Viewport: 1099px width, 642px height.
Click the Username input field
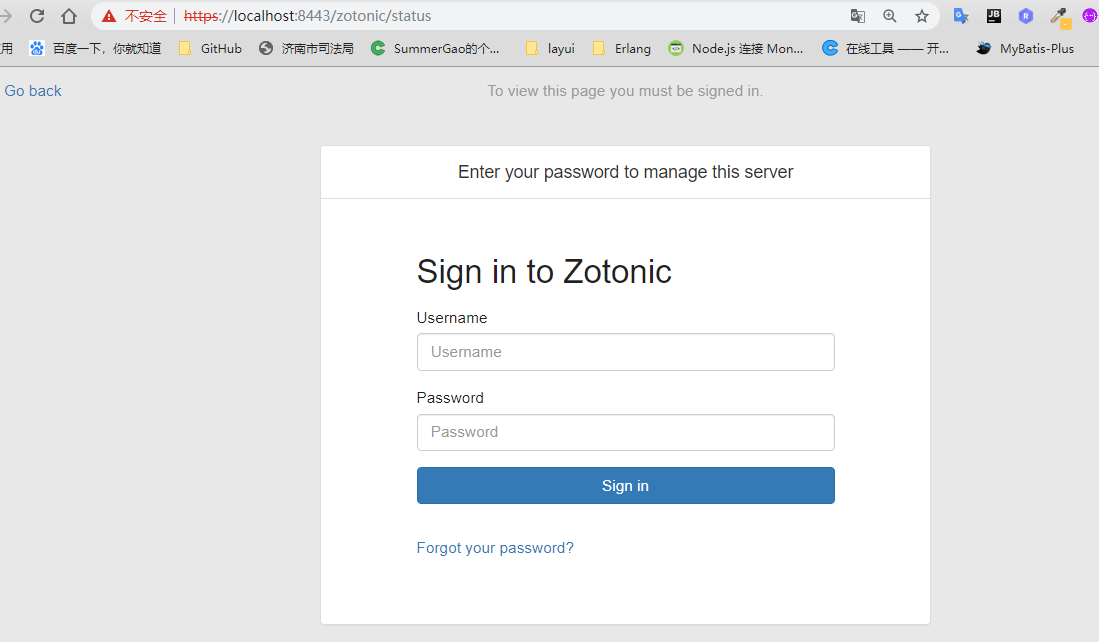coord(625,352)
